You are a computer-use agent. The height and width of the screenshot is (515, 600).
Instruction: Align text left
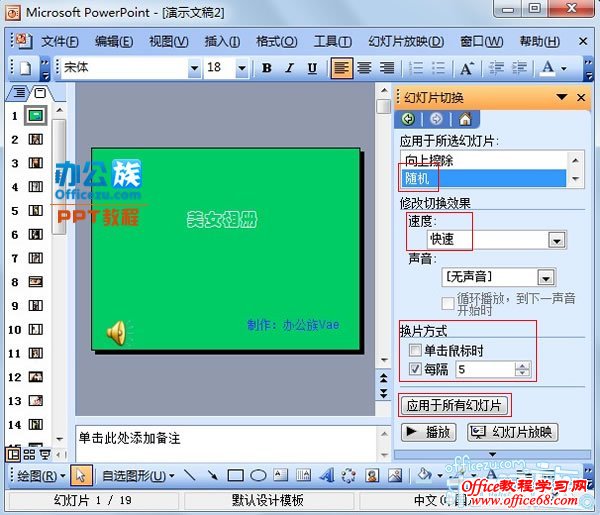(x=341, y=68)
